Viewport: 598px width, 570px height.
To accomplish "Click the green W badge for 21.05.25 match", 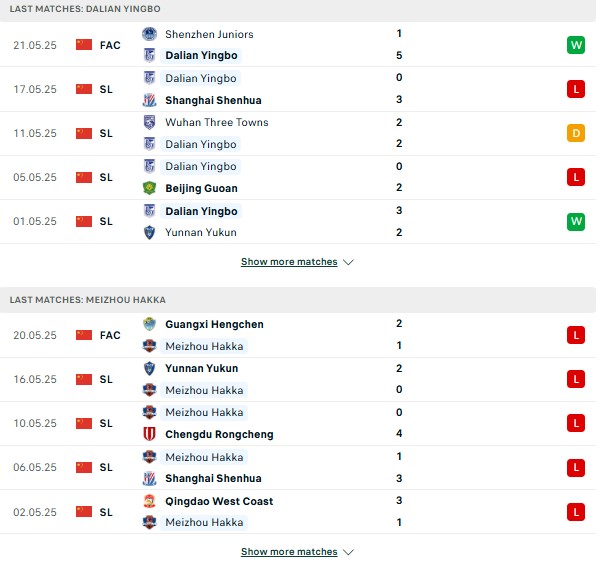I will [575, 45].
